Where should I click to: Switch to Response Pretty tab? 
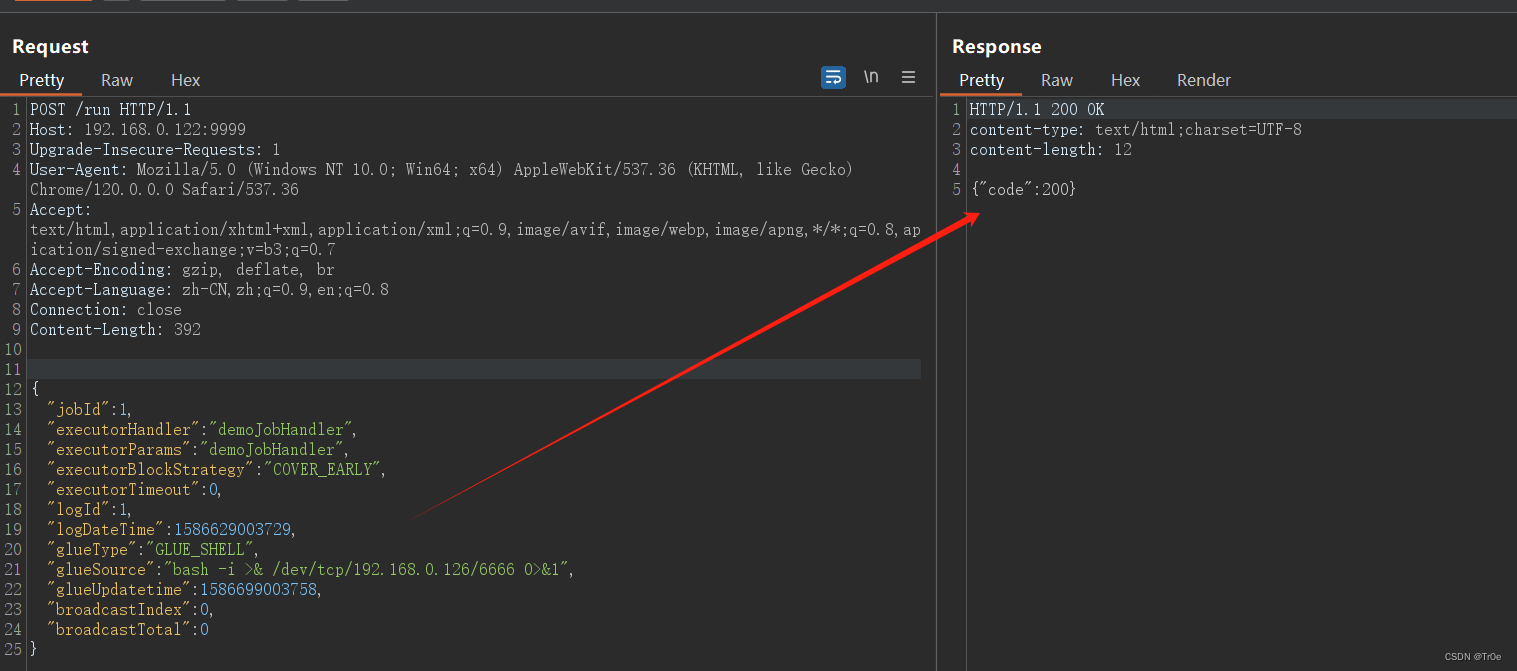981,80
